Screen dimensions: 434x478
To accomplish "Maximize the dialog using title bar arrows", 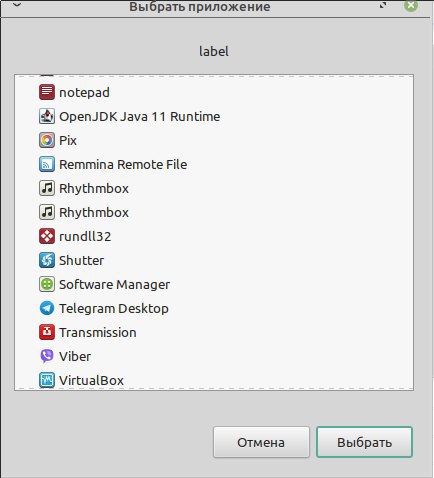I will (383, 5).
